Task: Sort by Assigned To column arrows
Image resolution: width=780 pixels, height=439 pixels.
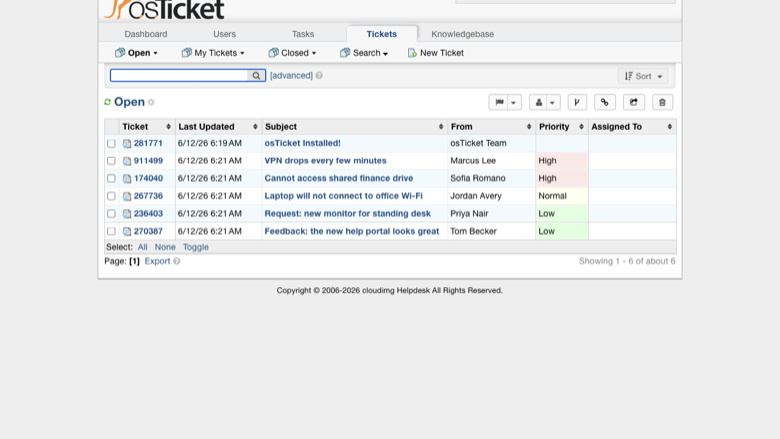Action: coord(670,127)
